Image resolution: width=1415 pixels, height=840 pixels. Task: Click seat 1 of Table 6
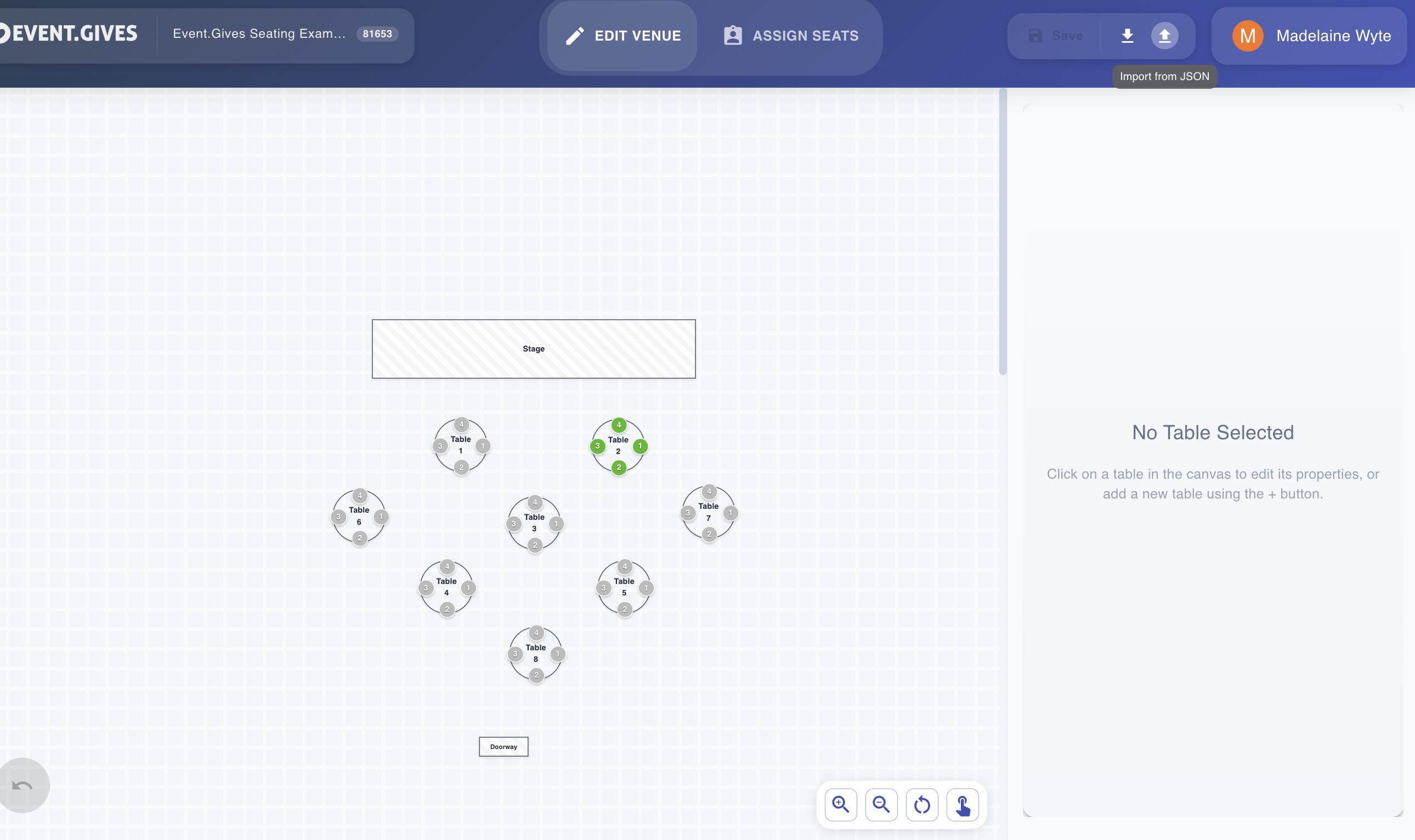pyautogui.click(x=381, y=516)
